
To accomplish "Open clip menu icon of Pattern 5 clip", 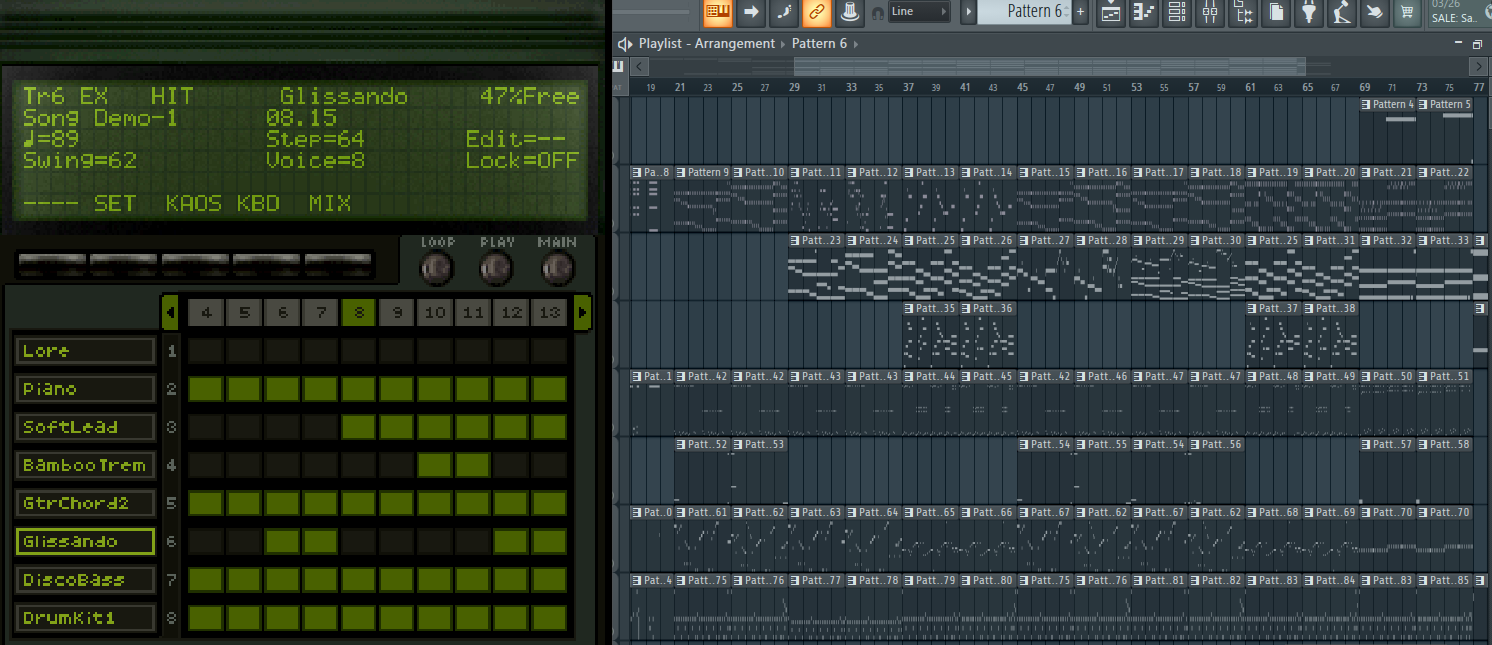I will tap(1423, 104).
